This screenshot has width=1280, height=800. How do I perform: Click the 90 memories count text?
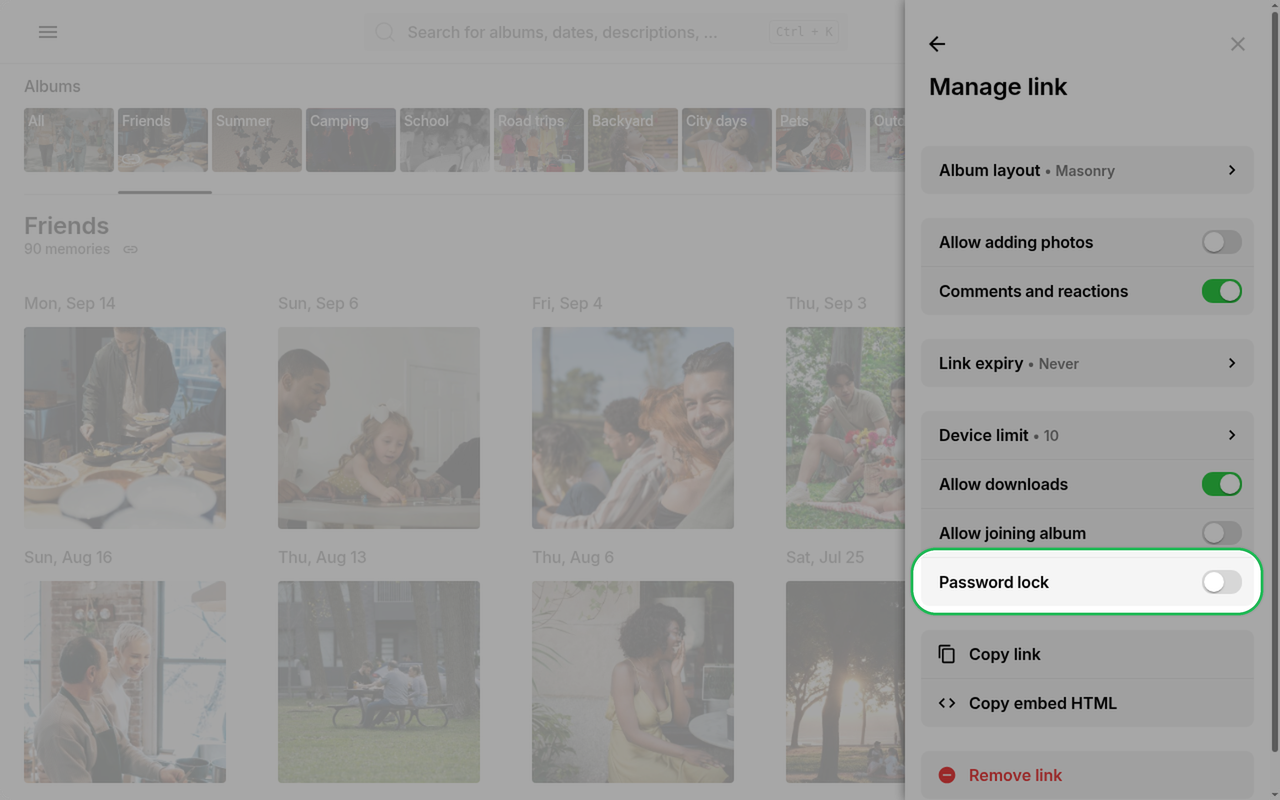[67, 249]
